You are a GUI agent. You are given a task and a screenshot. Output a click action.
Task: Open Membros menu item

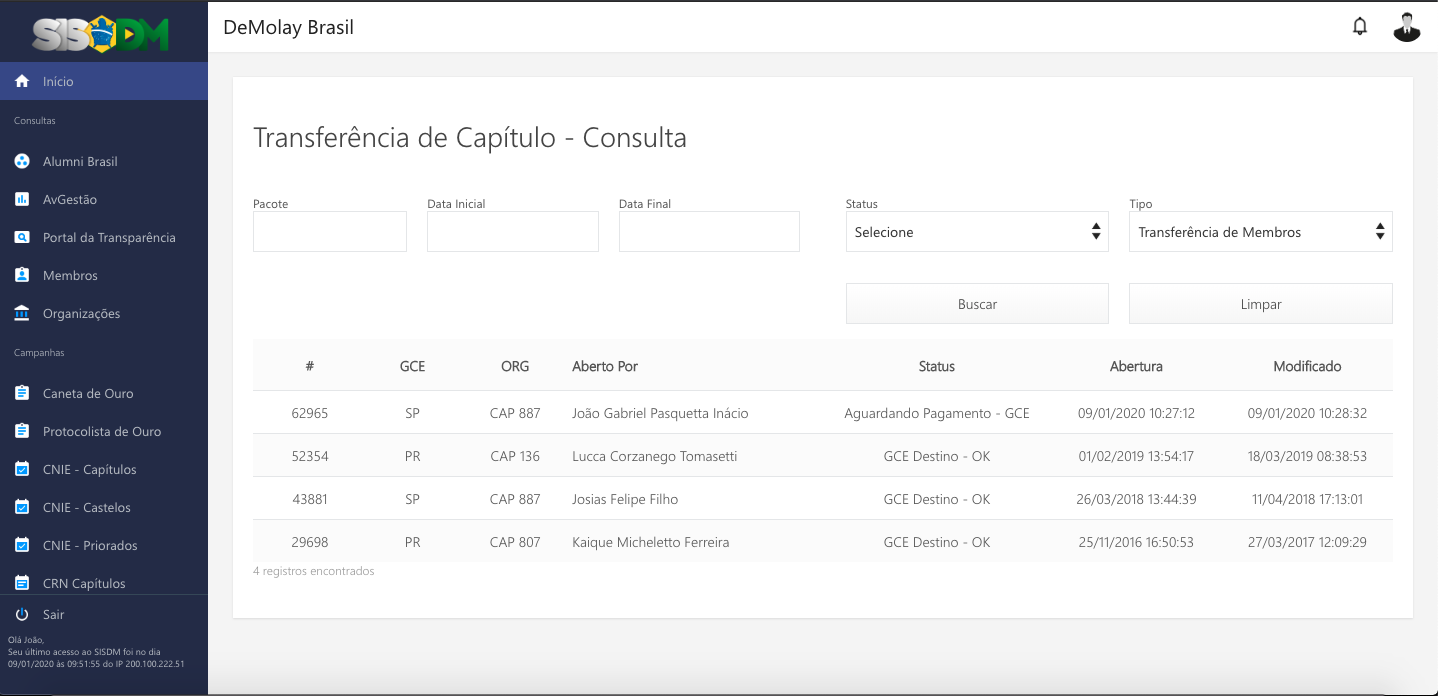pyautogui.click(x=70, y=276)
